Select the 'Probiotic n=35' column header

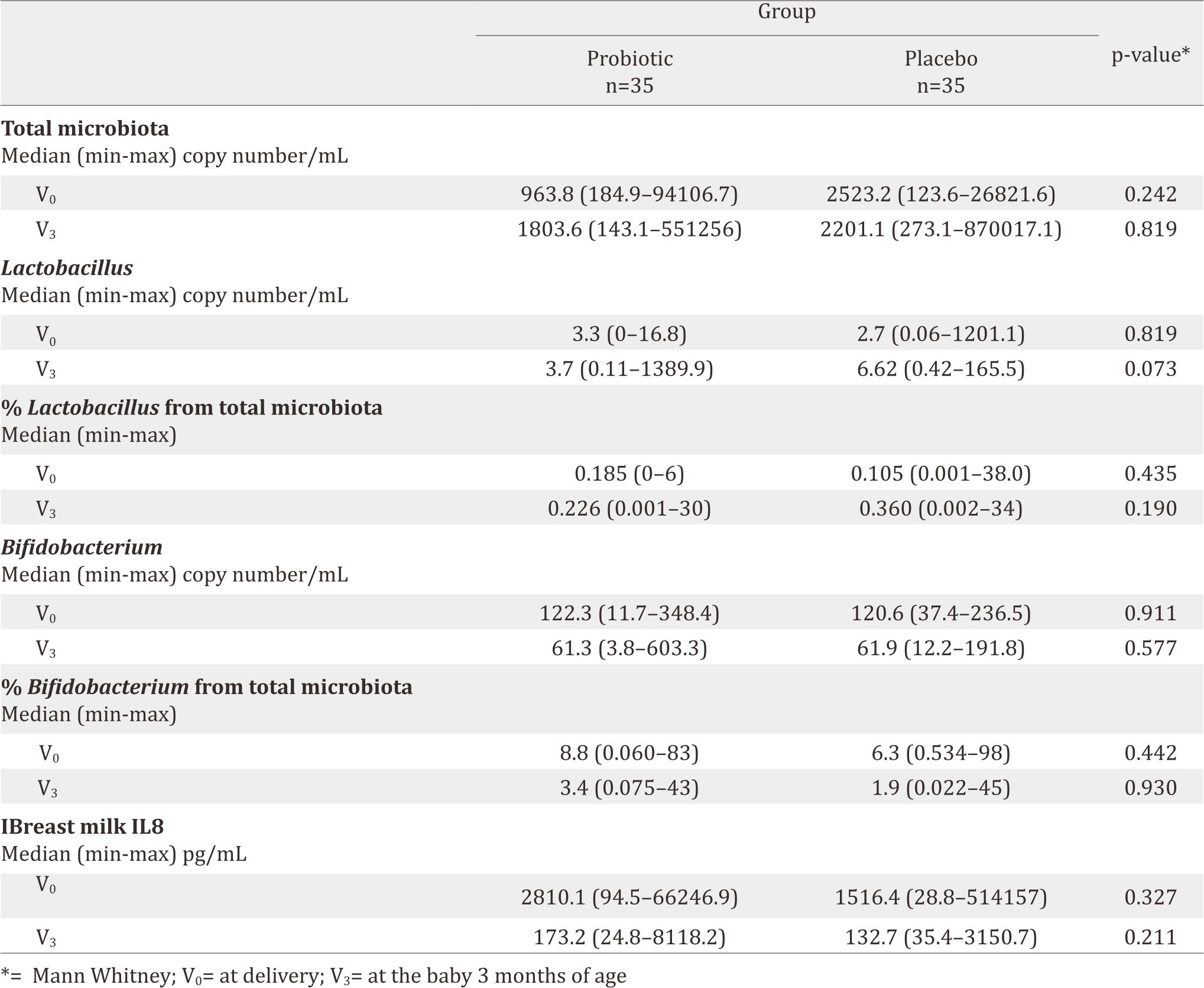tap(629, 72)
